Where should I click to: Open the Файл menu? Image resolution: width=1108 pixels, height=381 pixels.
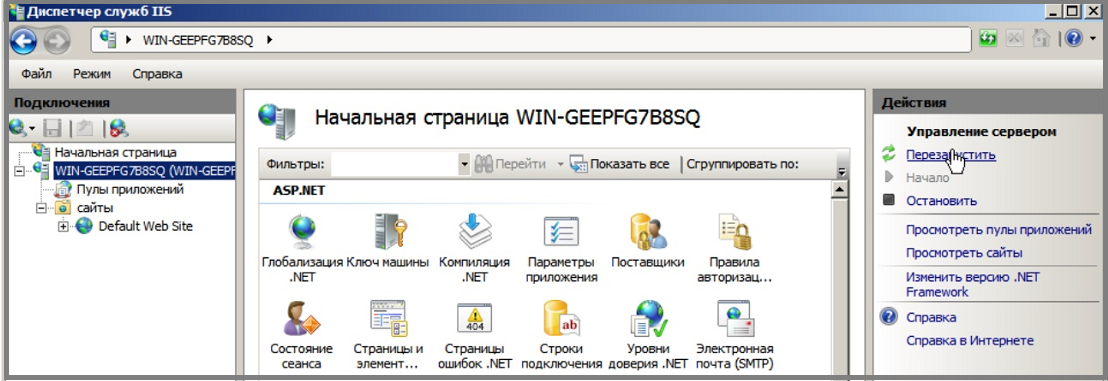(36, 74)
